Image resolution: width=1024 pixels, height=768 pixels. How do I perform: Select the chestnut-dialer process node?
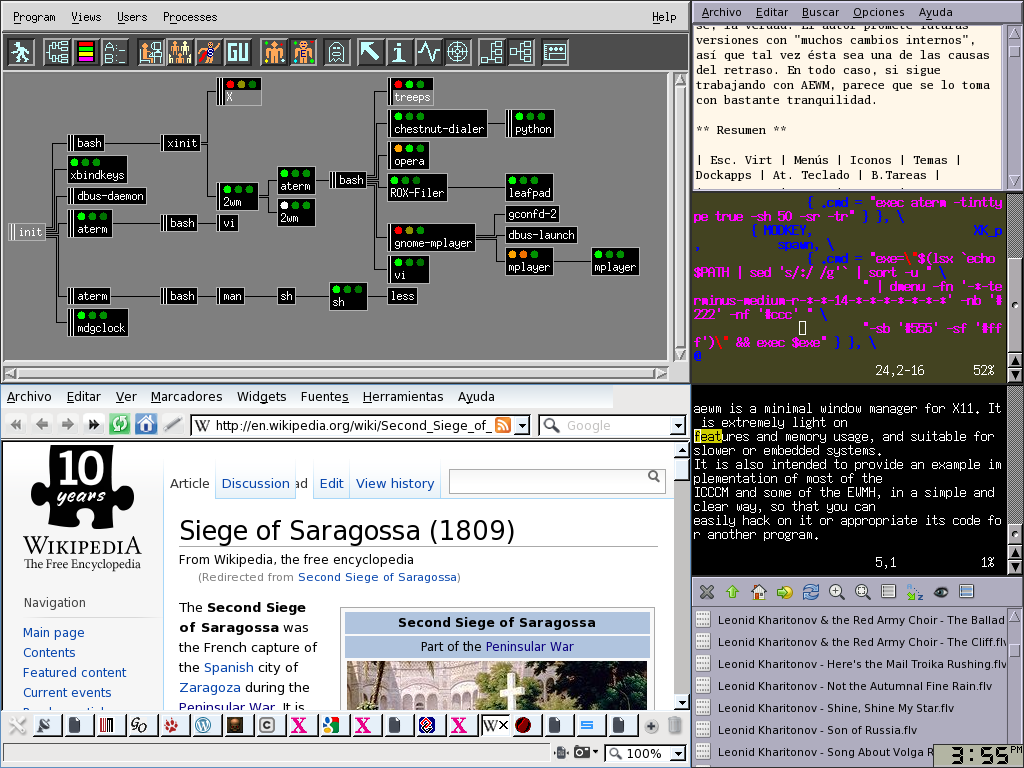point(439,123)
